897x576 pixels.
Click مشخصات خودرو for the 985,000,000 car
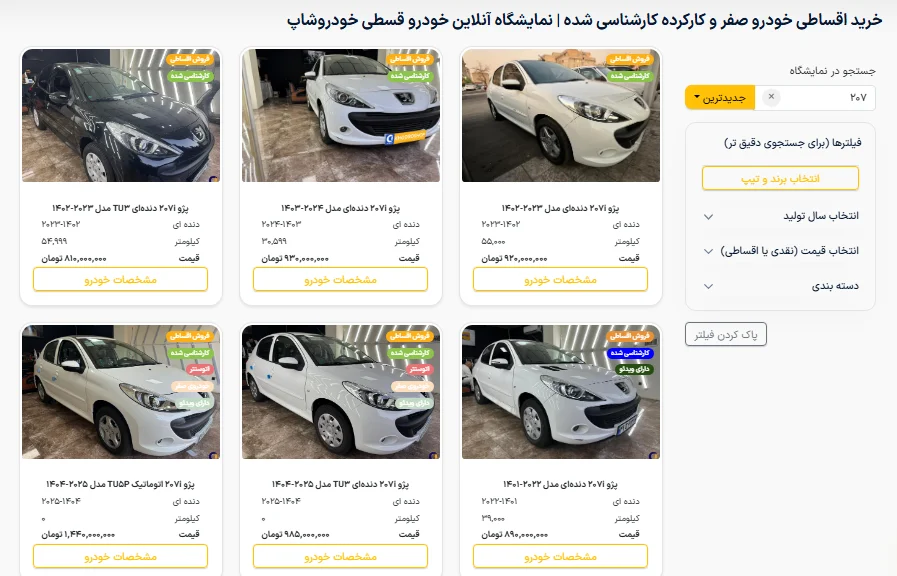pos(340,556)
